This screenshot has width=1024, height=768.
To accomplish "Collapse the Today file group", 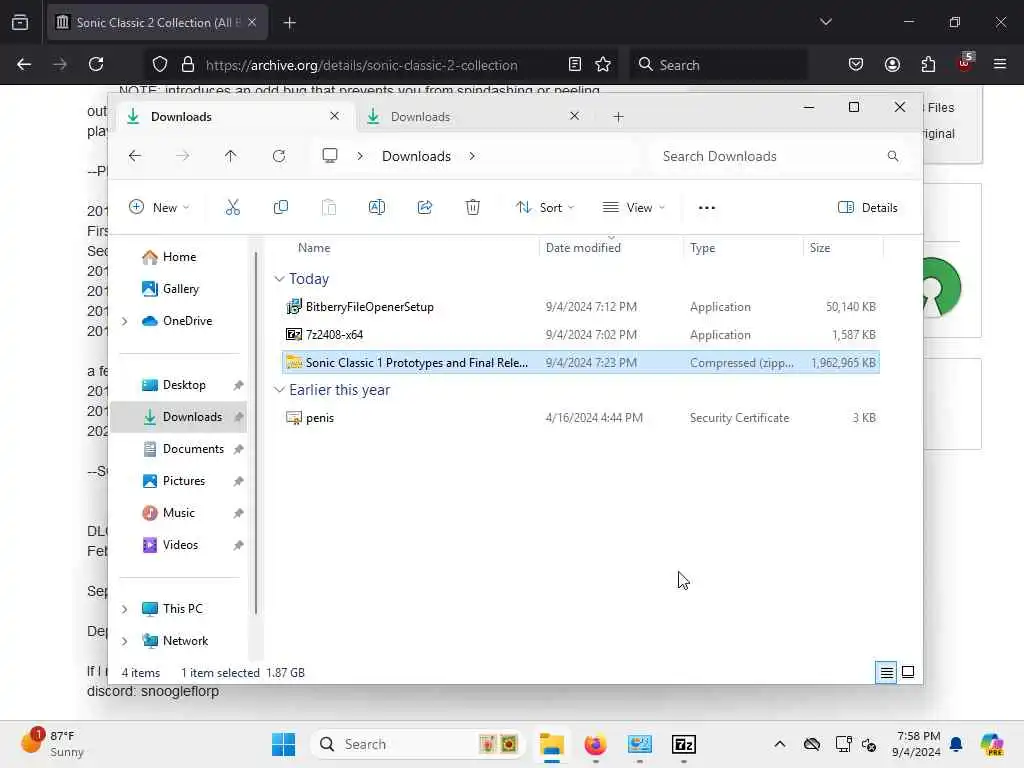I will tap(280, 279).
